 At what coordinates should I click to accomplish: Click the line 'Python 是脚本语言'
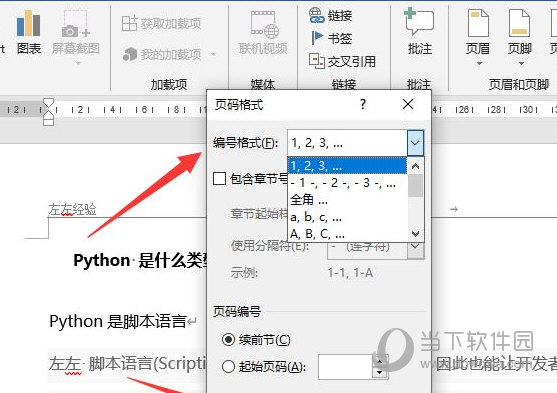[118, 321]
